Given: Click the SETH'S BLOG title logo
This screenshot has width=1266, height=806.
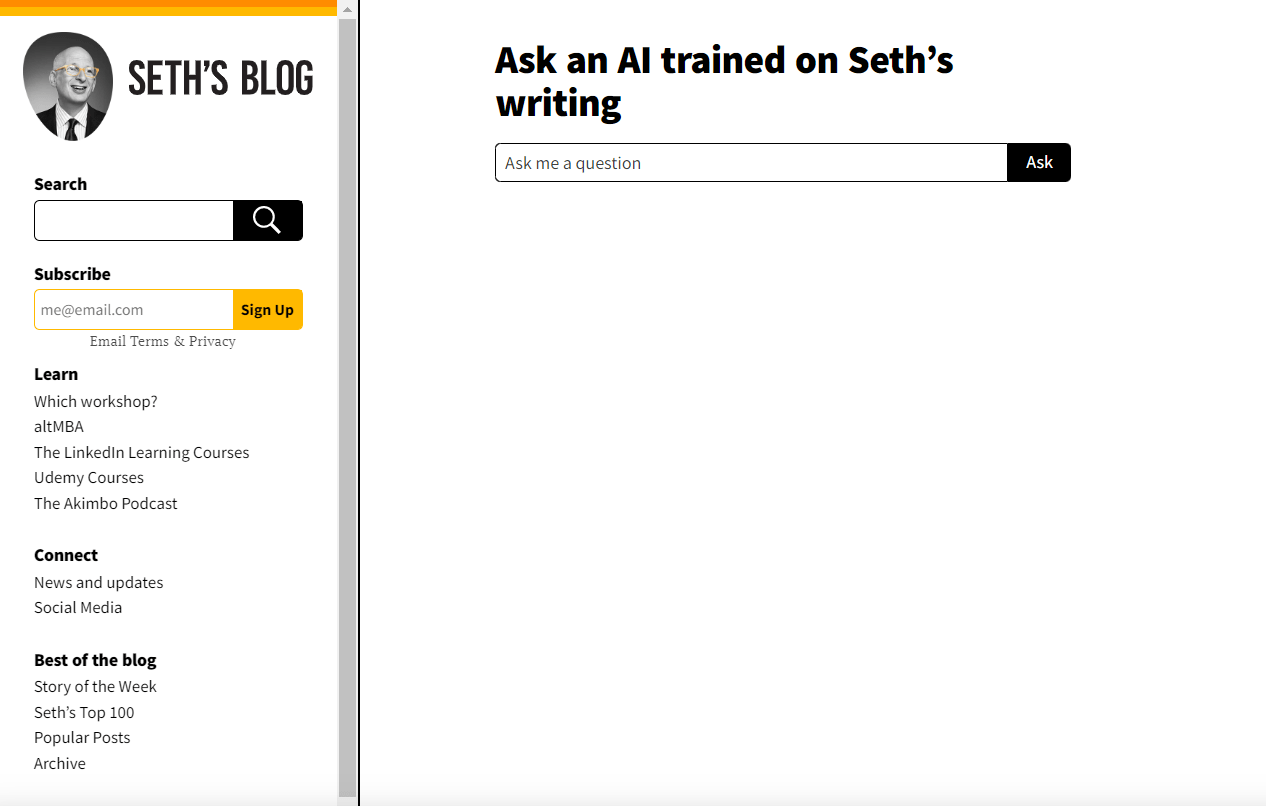Looking at the screenshot, I should coord(221,79).
